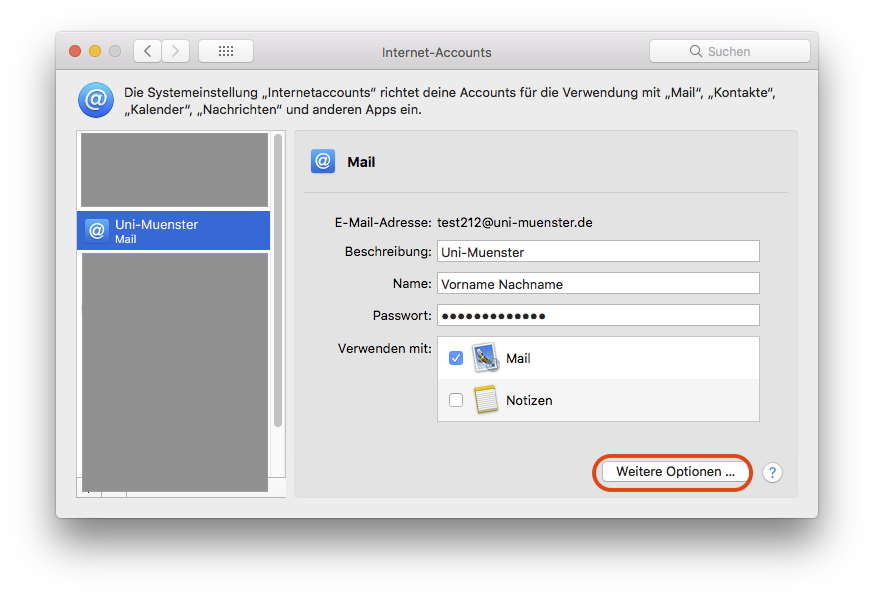Click the Weitere Optionen button

click(x=675, y=472)
